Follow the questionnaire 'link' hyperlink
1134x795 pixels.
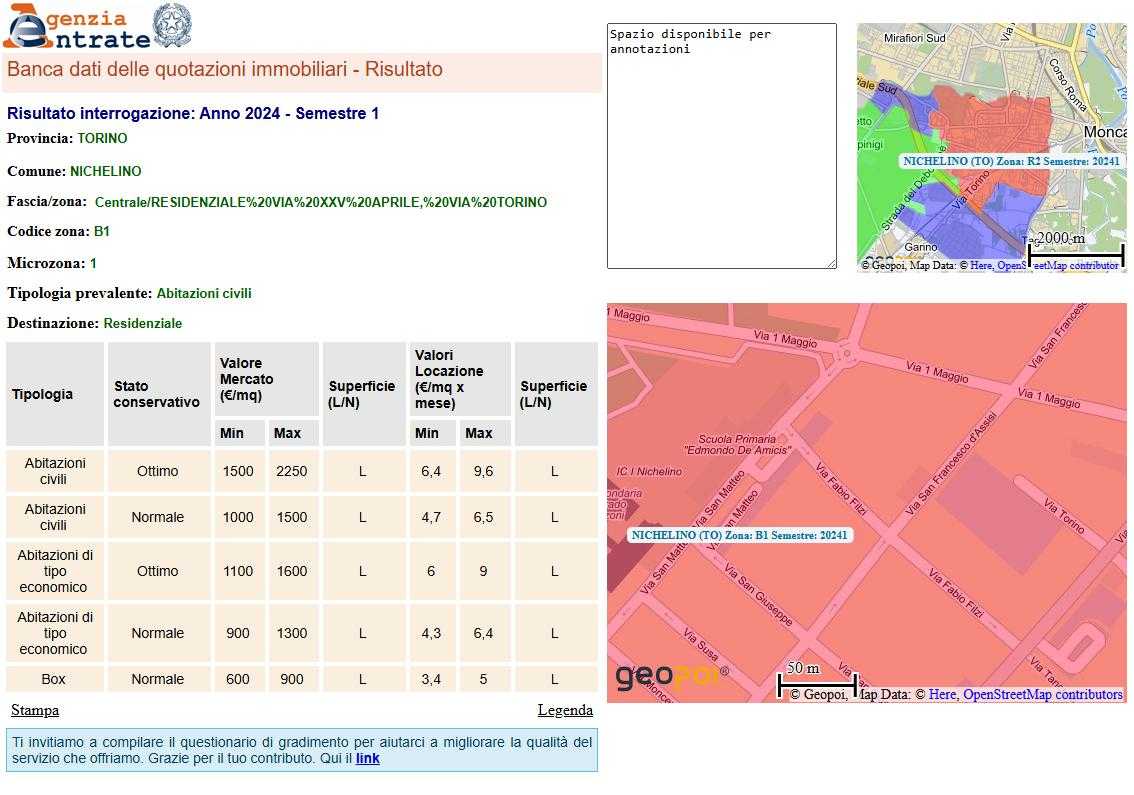[x=367, y=758]
